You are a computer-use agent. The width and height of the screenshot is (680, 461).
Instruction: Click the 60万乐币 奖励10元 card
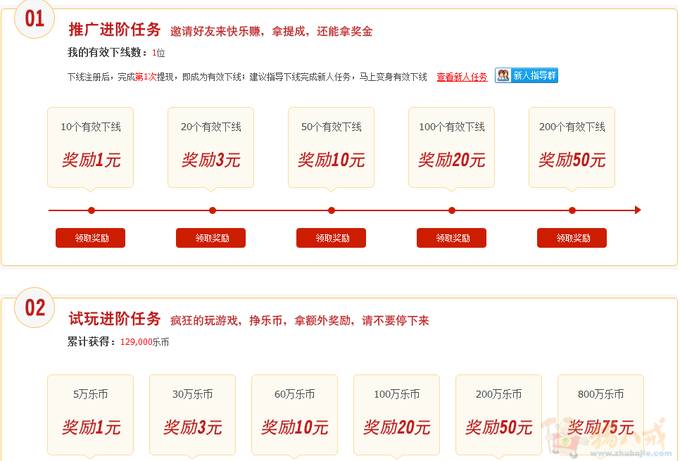point(295,415)
